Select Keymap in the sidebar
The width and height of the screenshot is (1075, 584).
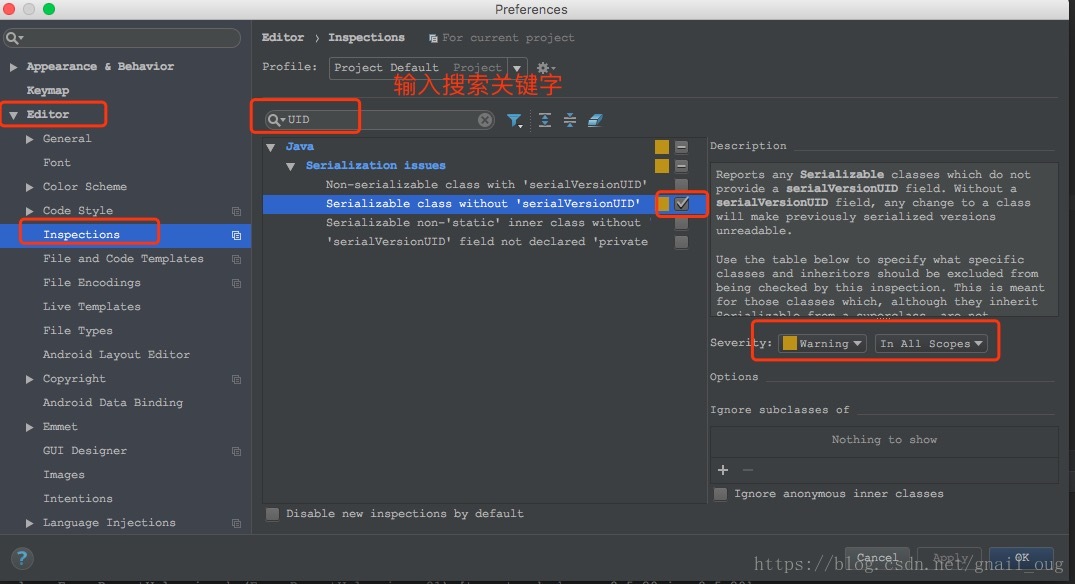47,90
